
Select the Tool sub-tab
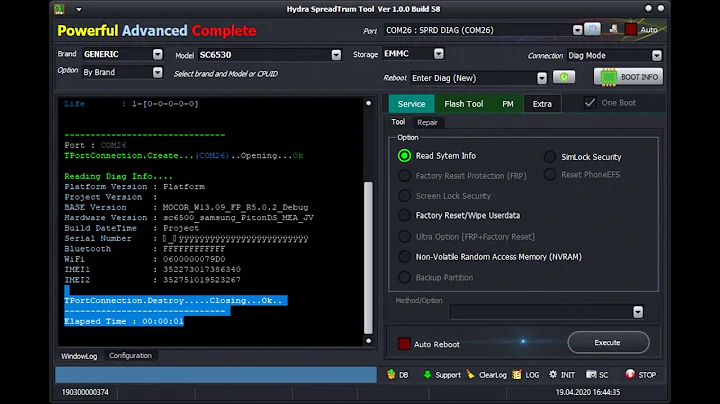click(398, 122)
